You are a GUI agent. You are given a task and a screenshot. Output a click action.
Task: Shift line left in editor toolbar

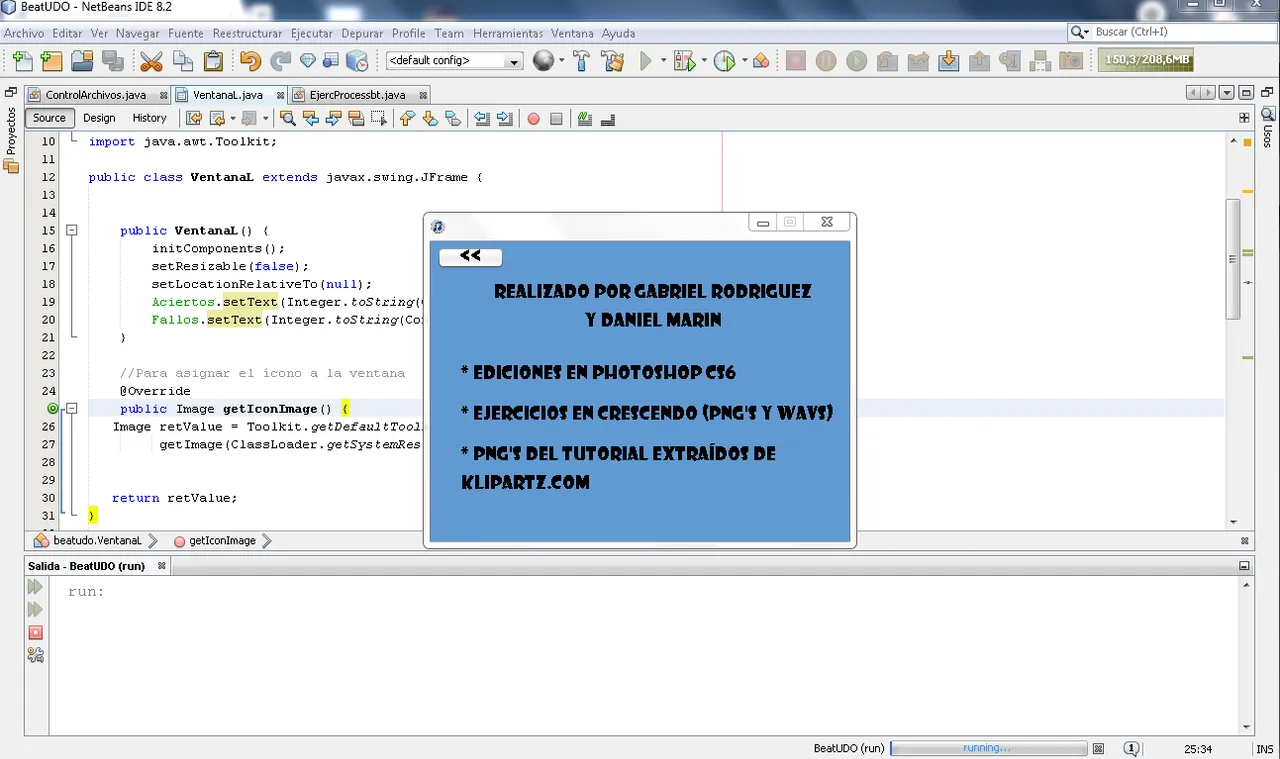point(482,118)
